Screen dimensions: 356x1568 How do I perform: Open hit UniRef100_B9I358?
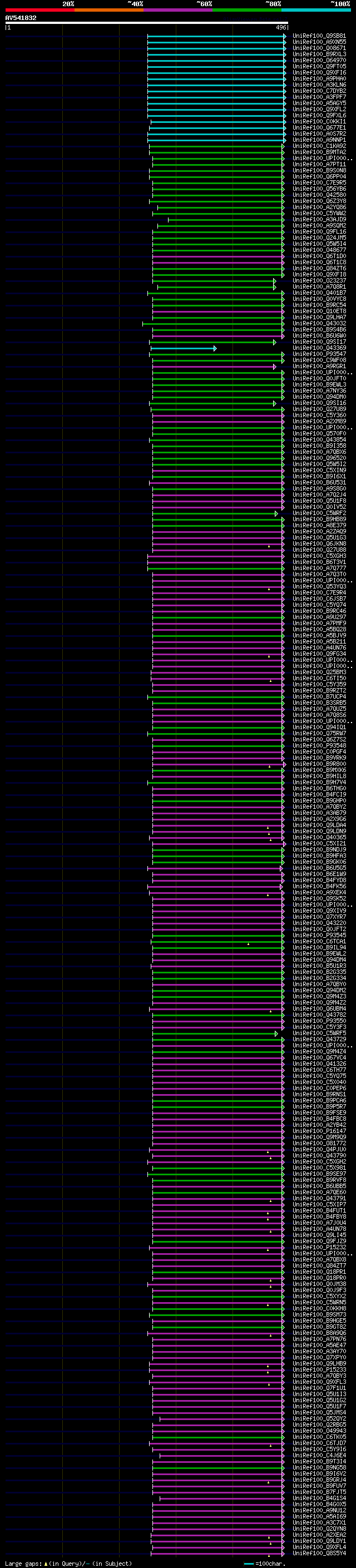click(319, 446)
